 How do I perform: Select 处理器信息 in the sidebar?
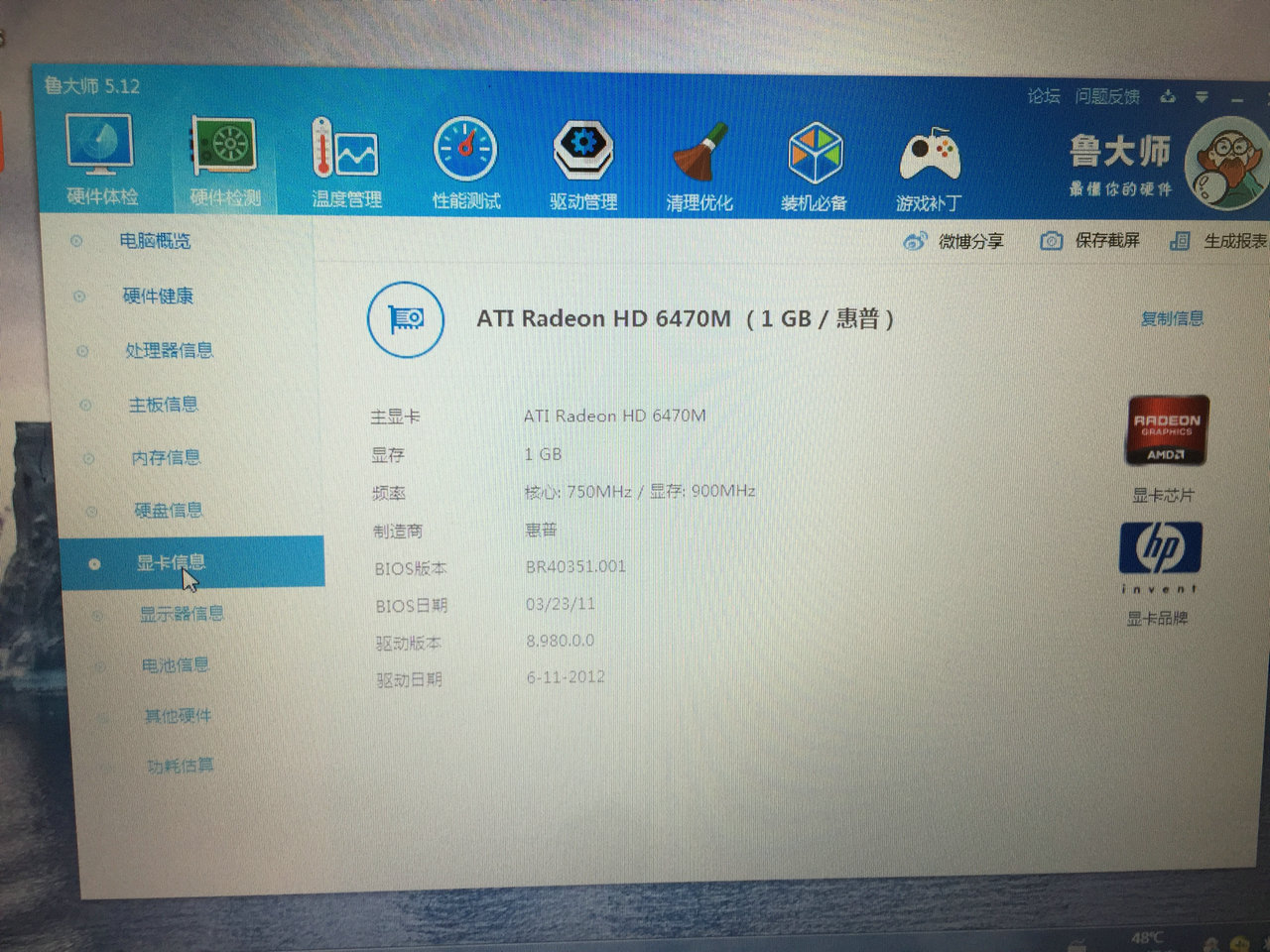[x=169, y=350]
